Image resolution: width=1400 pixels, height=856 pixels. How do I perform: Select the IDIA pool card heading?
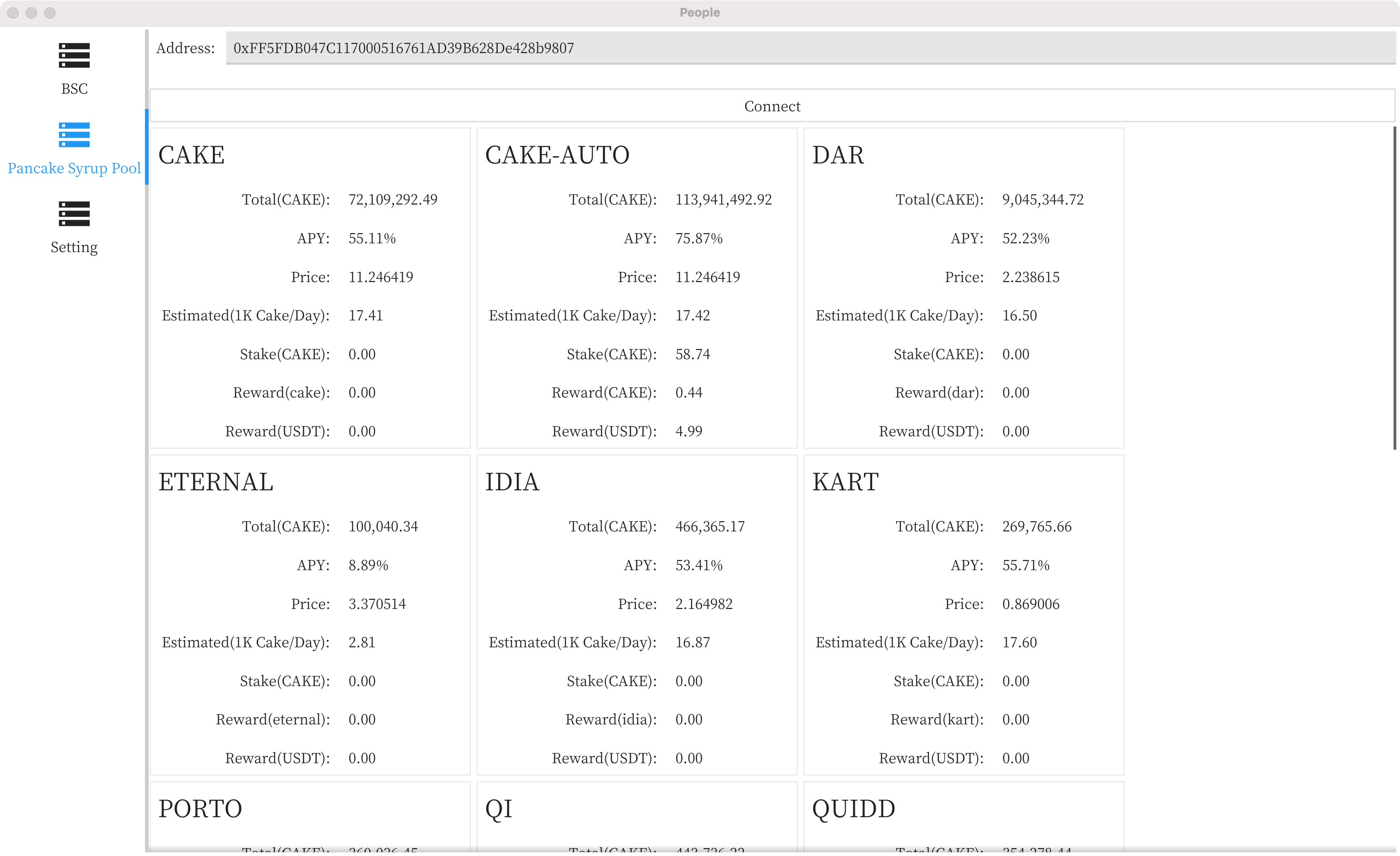click(x=511, y=482)
